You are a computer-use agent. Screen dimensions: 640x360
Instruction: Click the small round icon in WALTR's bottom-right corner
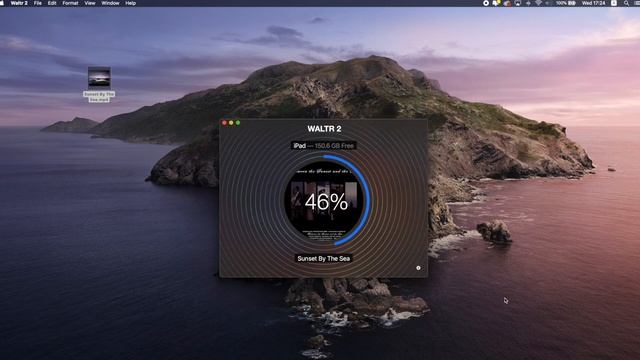418,268
